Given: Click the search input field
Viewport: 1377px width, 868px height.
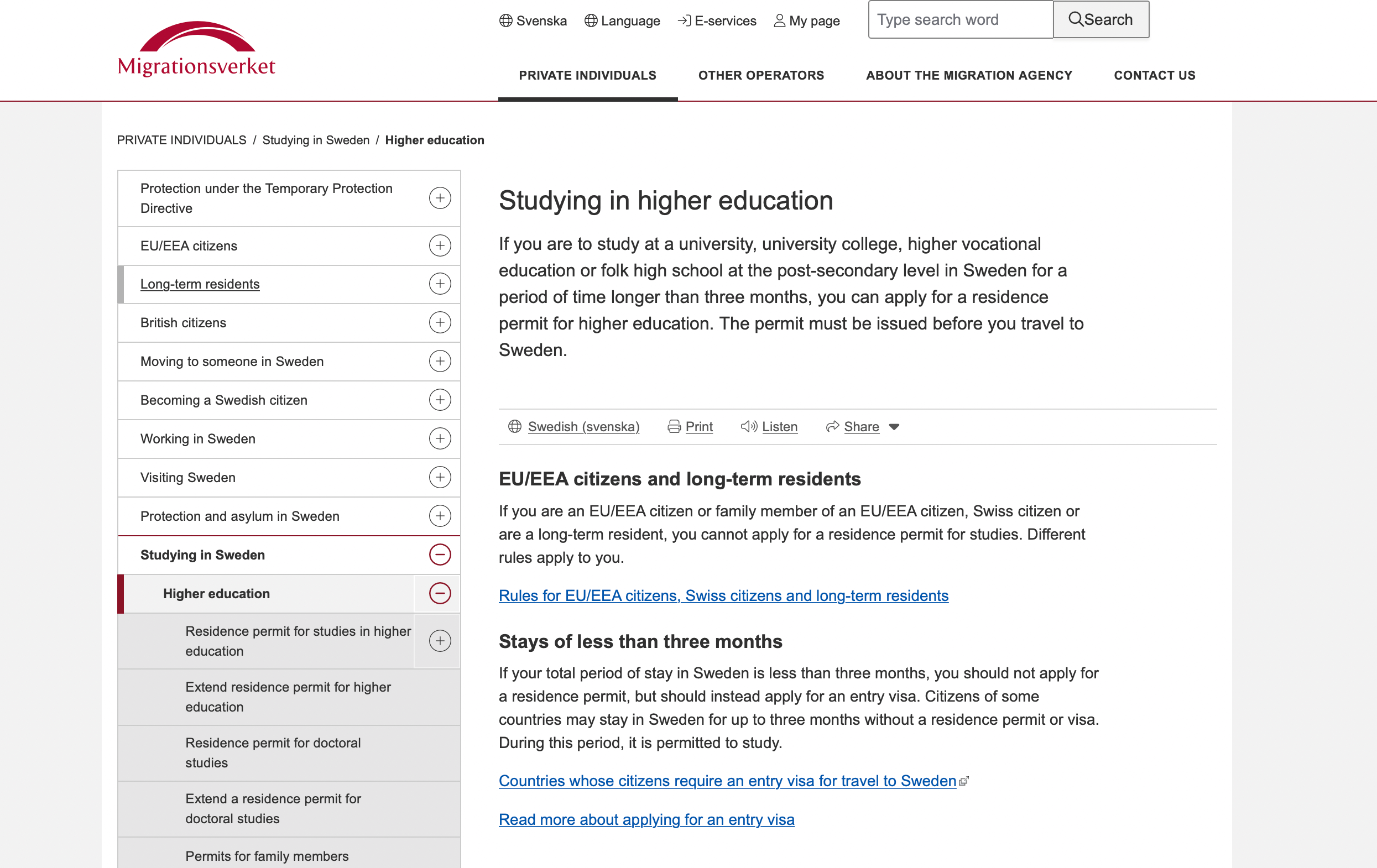Looking at the screenshot, I should click(x=959, y=19).
